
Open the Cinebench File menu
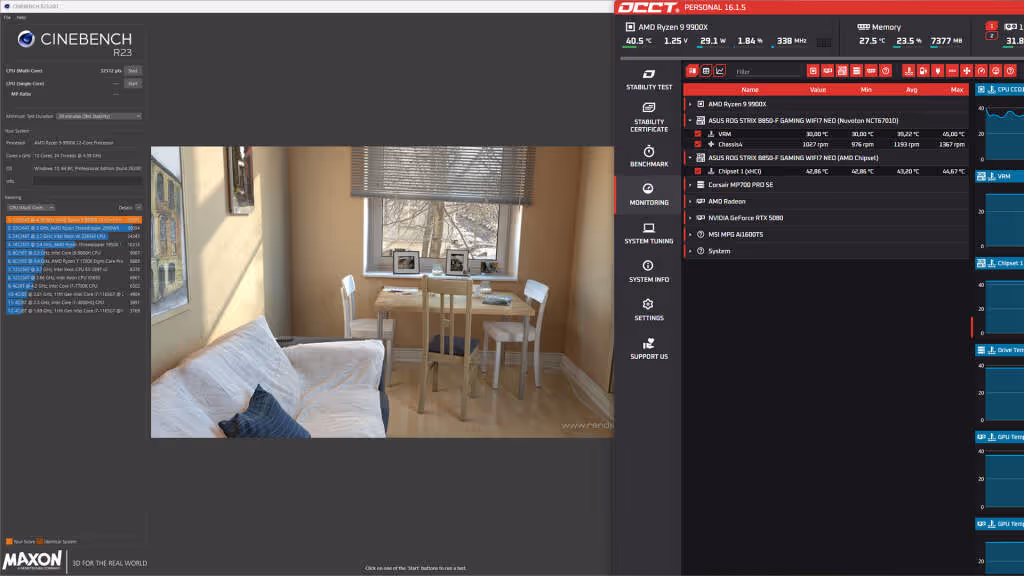coord(7,18)
